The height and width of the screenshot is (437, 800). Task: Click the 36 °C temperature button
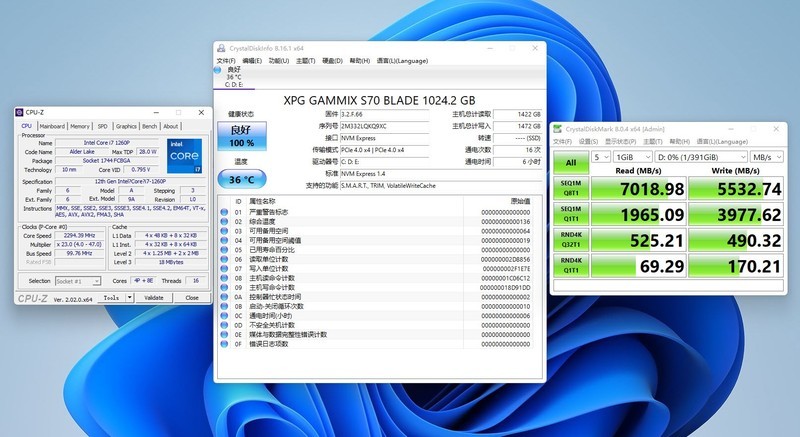[x=242, y=179]
